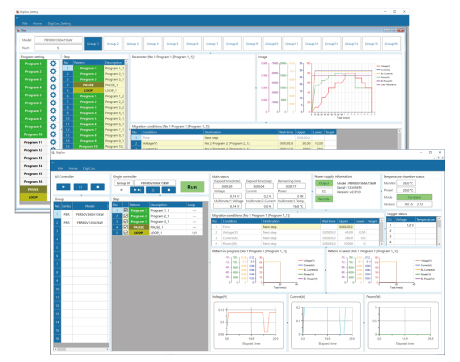Click the green Output button
This screenshot has height=362, width=460.
pyautogui.click(x=324, y=183)
